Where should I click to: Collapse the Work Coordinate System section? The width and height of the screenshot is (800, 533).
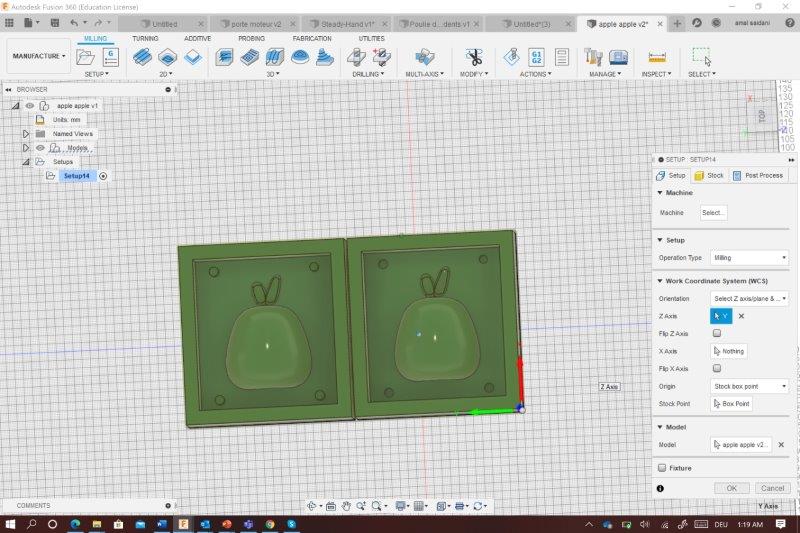tap(660, 281)
